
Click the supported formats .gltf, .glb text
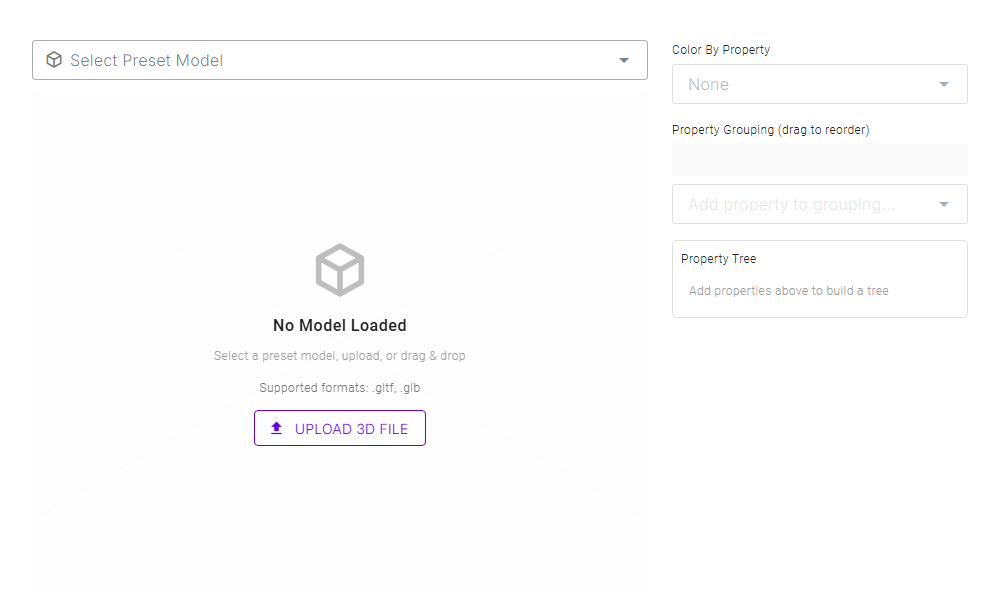tap(340, 387)
